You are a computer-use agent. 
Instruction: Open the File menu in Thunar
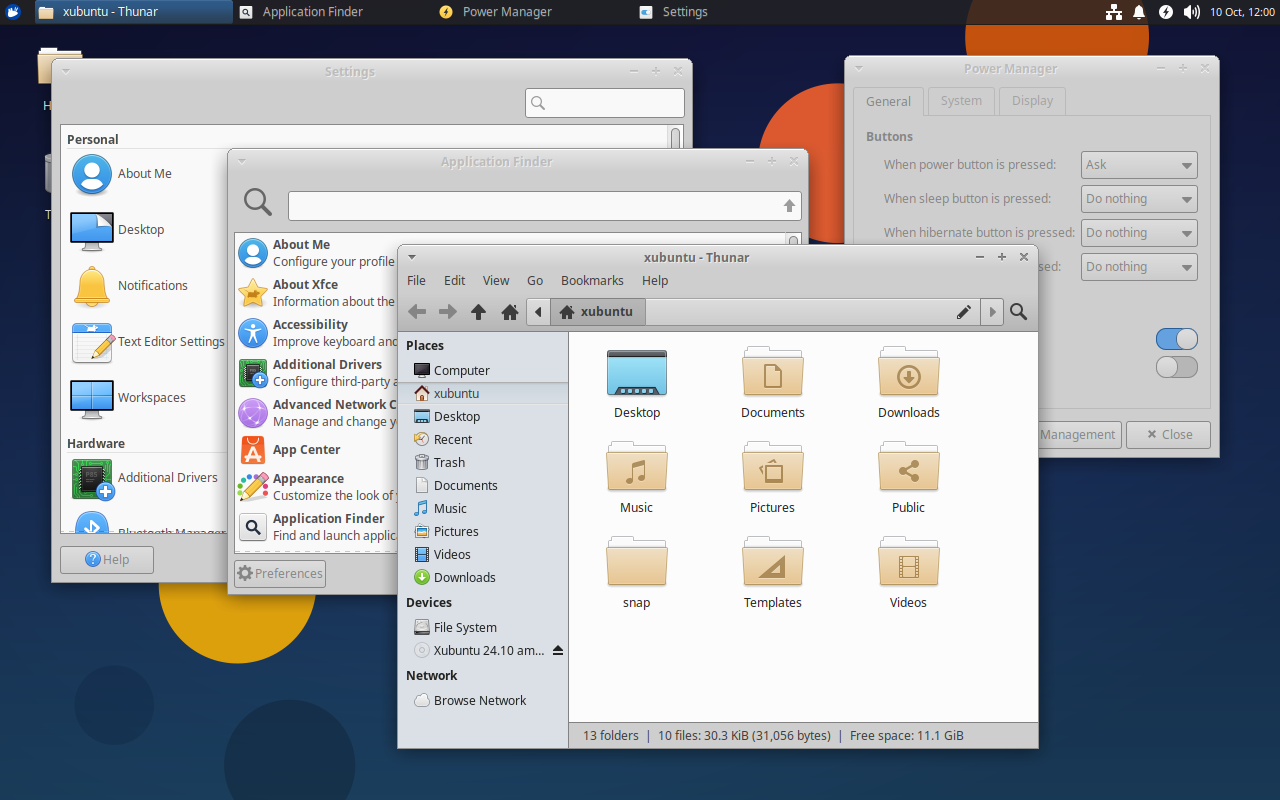pyautogui.click(x=417, y=281)
